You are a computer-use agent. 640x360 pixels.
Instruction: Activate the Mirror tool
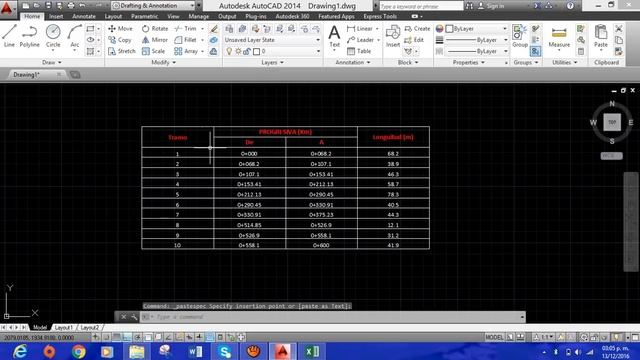pyautogui.click(x=155, y=40)
